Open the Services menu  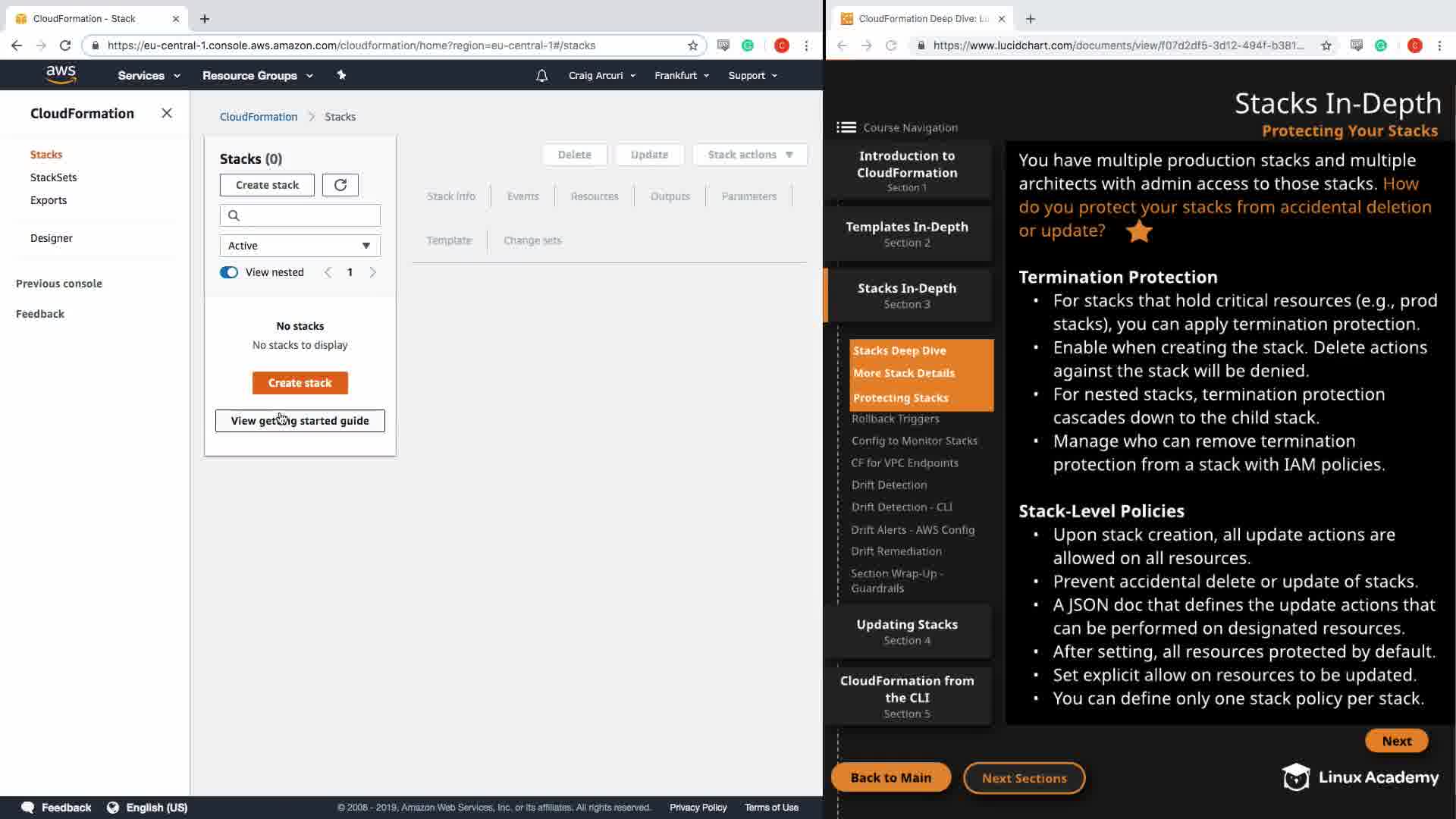click(149, 76)
